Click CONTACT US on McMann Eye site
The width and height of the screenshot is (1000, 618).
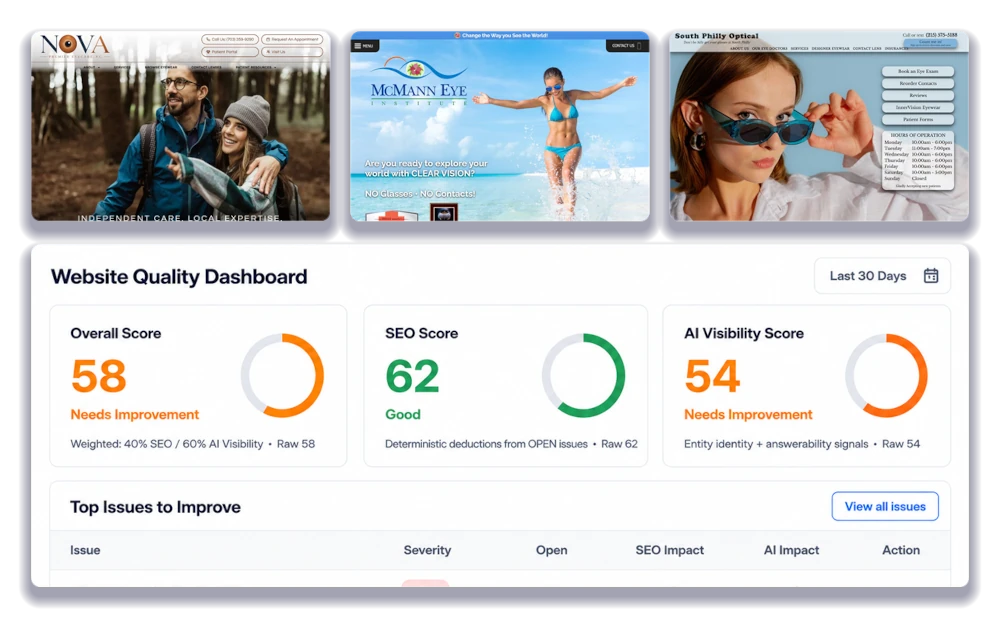tap(626, 46)
